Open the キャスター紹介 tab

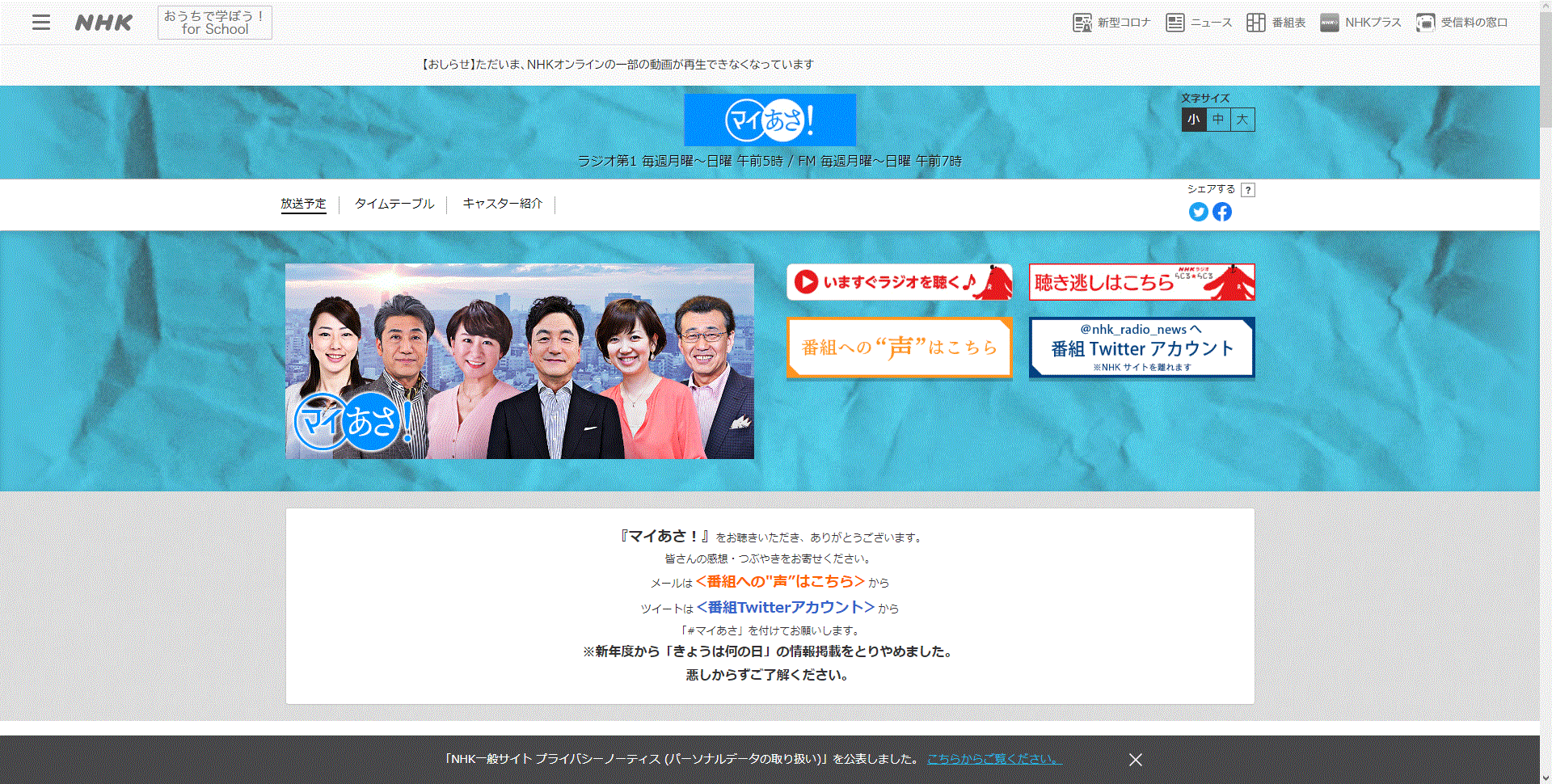coord(502,204)
